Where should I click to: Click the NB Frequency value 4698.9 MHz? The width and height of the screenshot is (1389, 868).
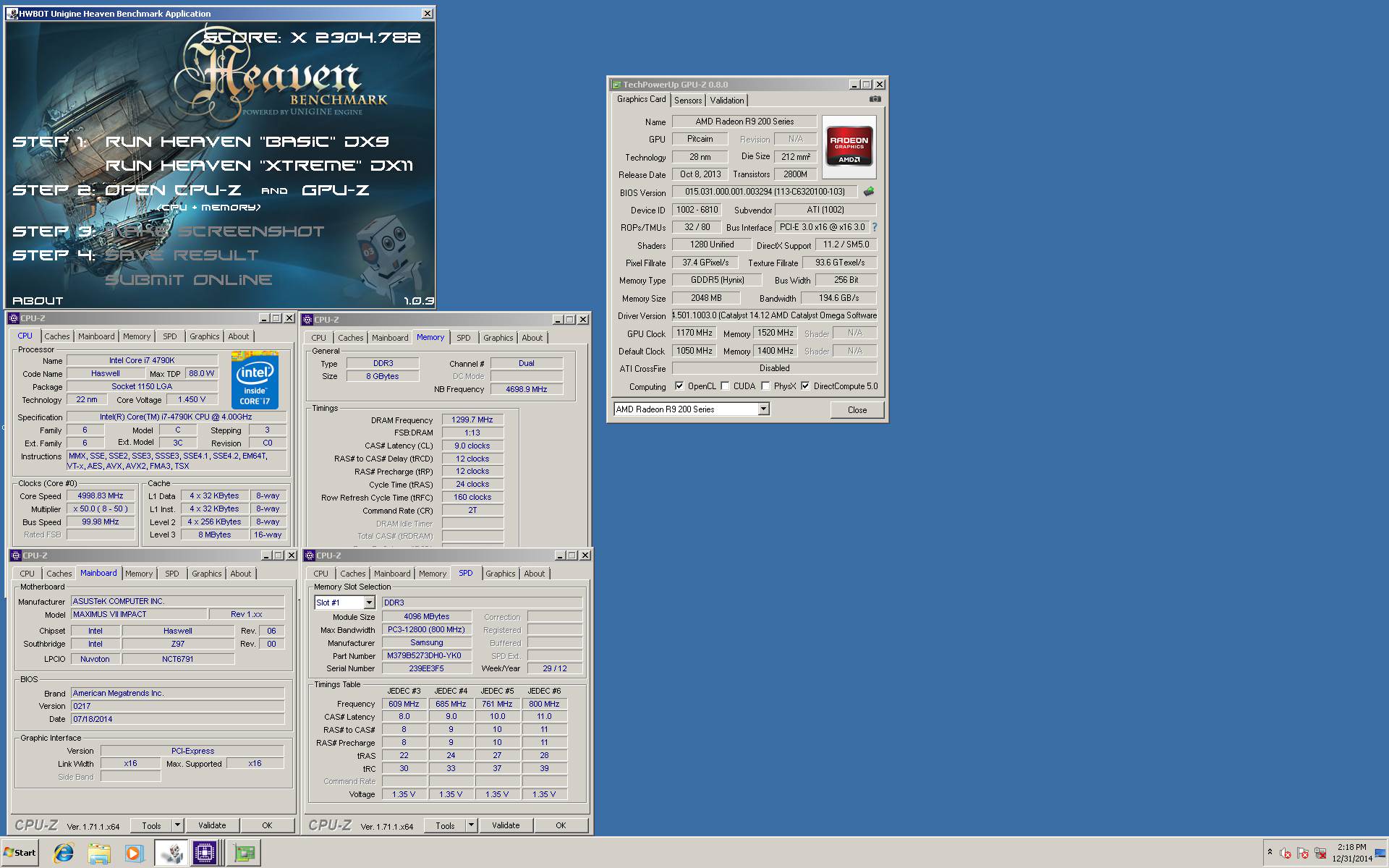point(527,389)
